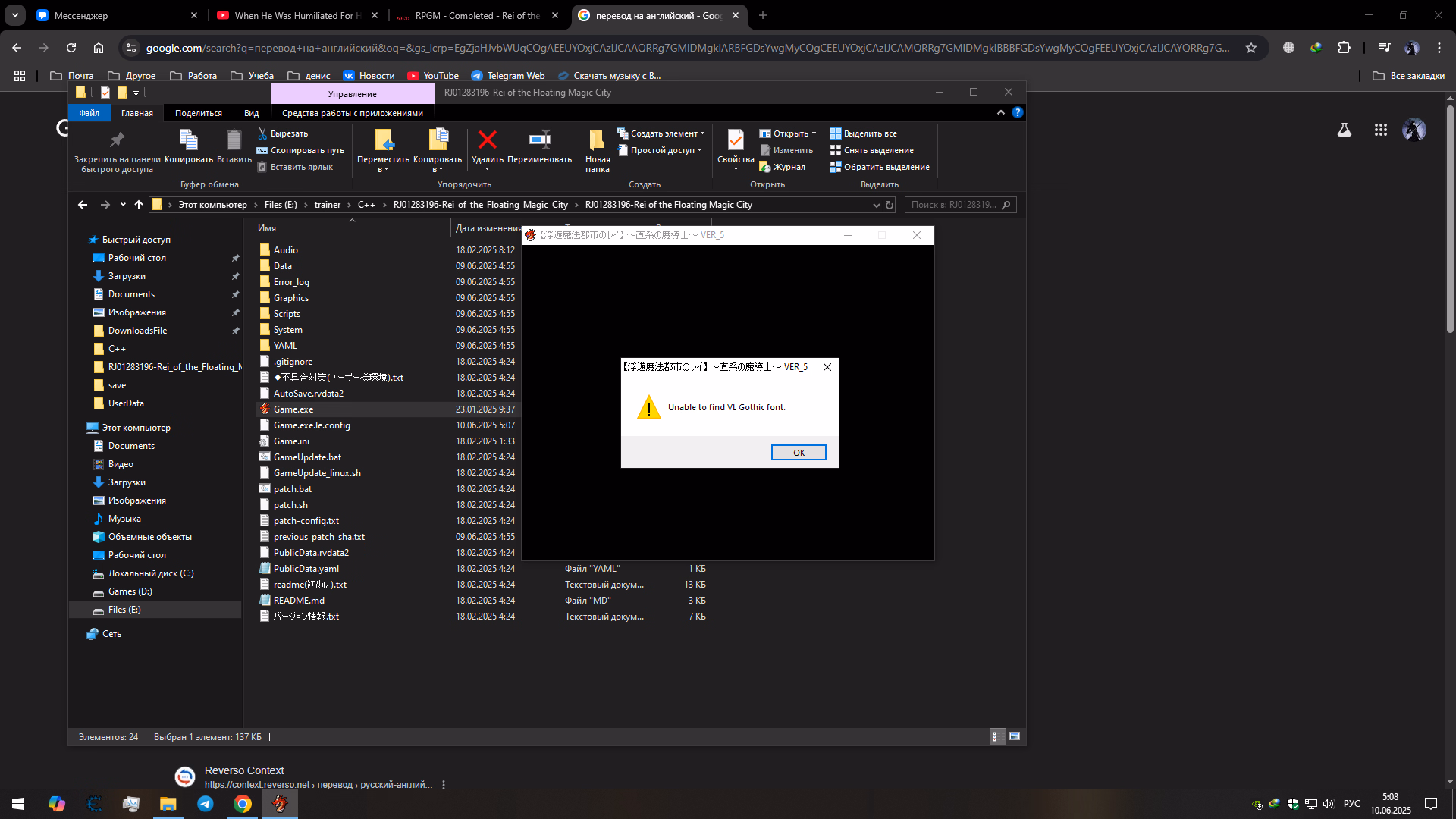Expand the Move to (Переместить в) dropdown
Viewport: 1456px width, 819px height.
tap(383, 169)
